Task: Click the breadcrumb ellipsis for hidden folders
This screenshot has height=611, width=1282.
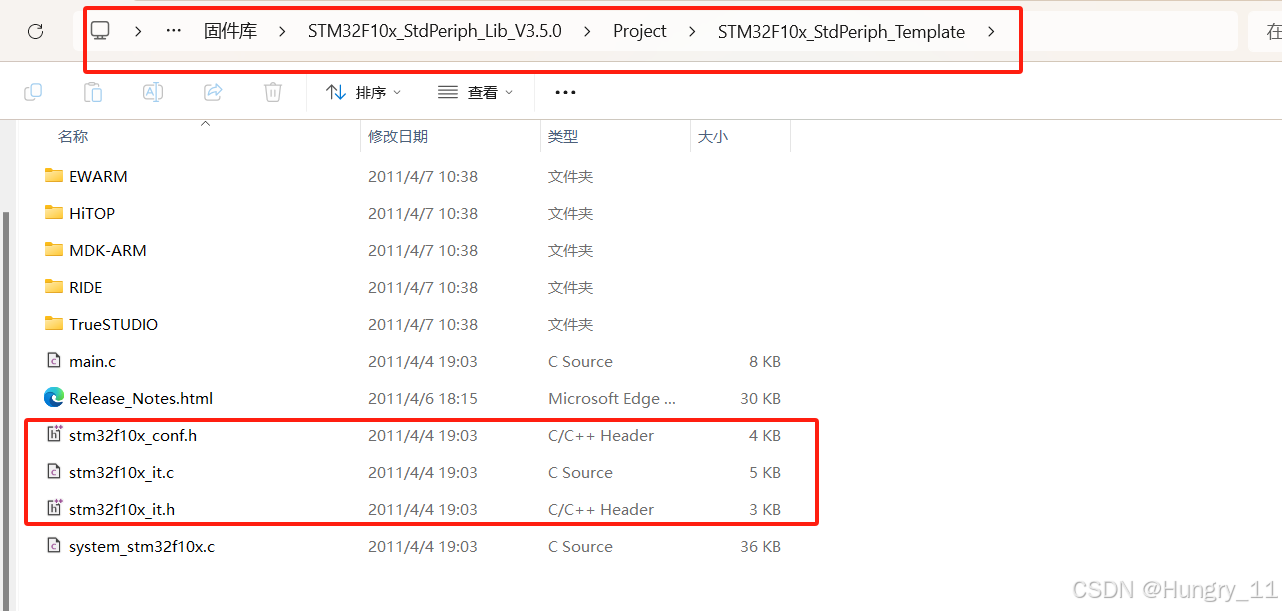Action: point(174,31)
